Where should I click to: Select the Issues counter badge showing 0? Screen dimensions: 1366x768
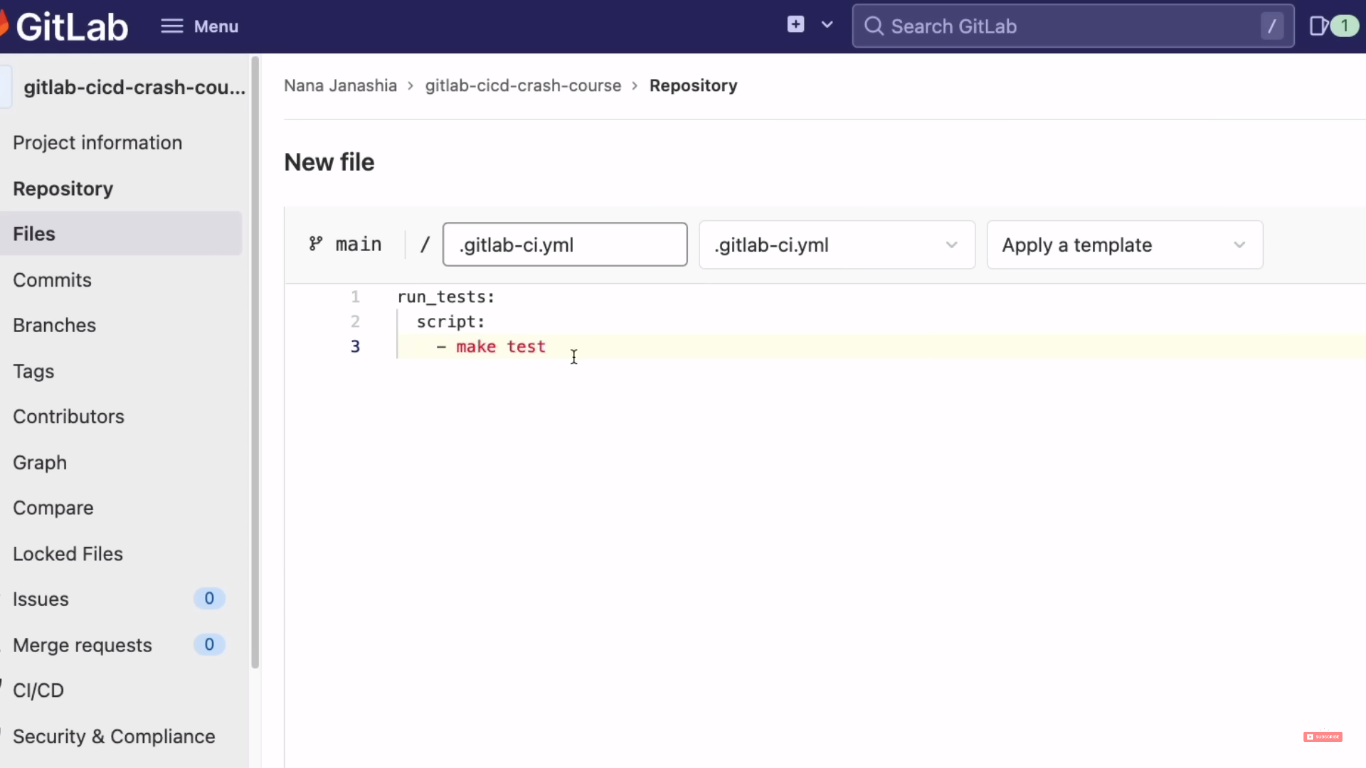(x=209, y=598)
